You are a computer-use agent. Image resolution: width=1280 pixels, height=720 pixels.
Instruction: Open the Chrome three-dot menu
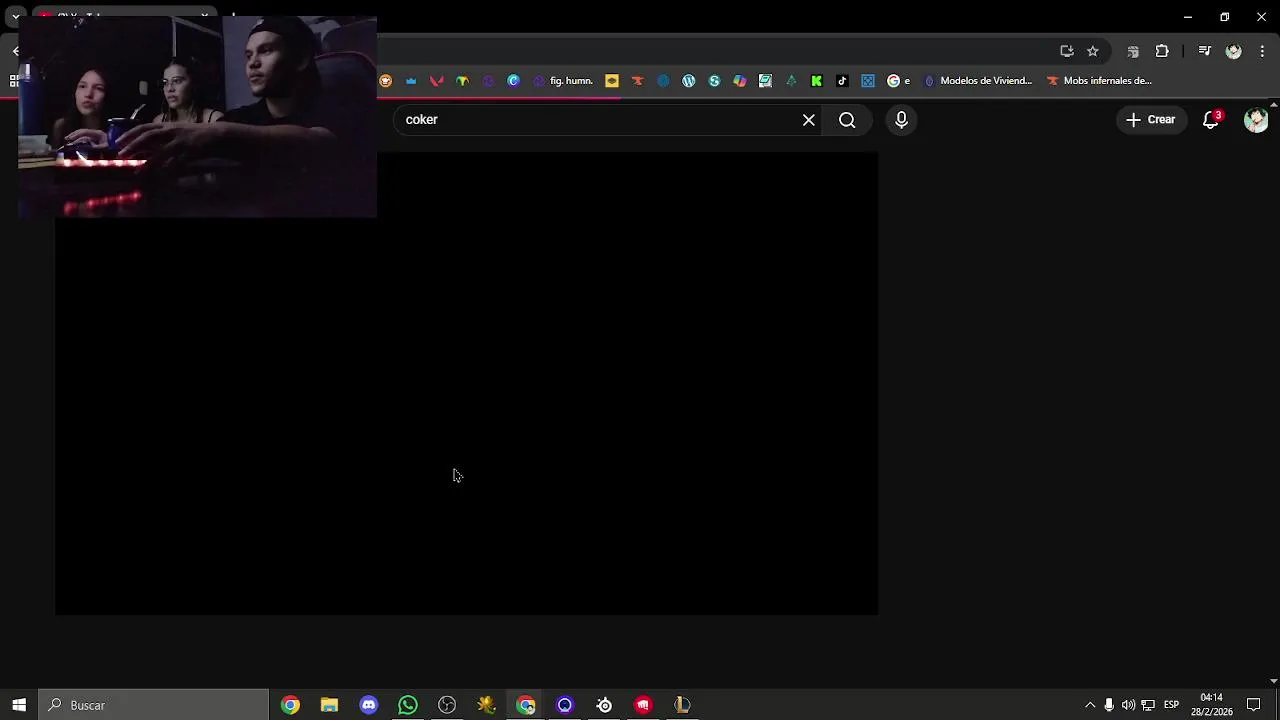[x=1263, y=51]
